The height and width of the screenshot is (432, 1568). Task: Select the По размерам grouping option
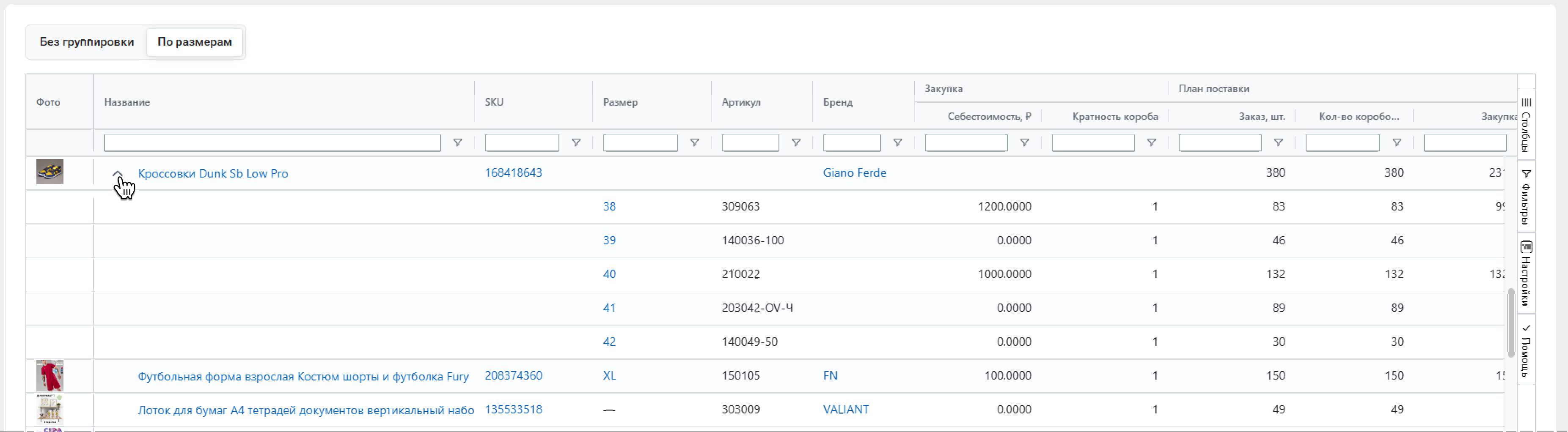(x=194, y=42)
